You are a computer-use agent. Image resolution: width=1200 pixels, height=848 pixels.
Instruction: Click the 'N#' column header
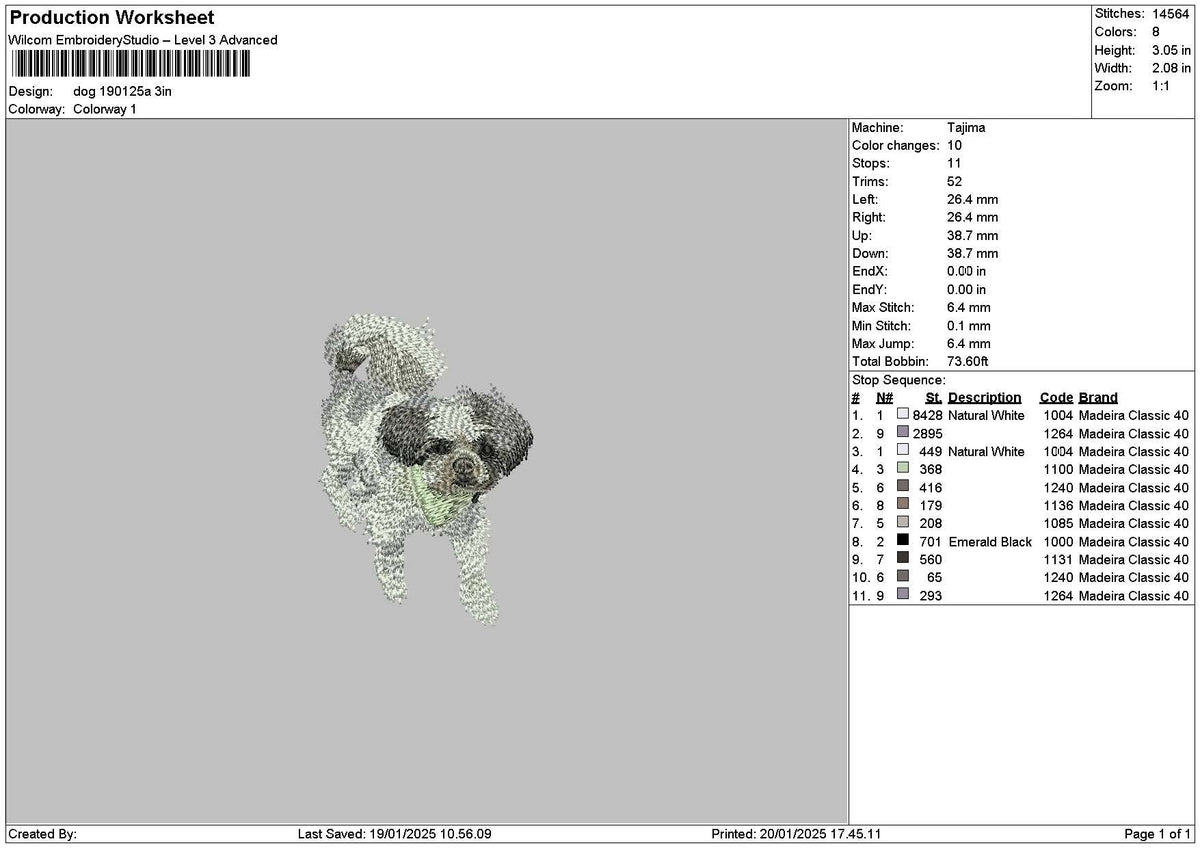click(884, 398)
